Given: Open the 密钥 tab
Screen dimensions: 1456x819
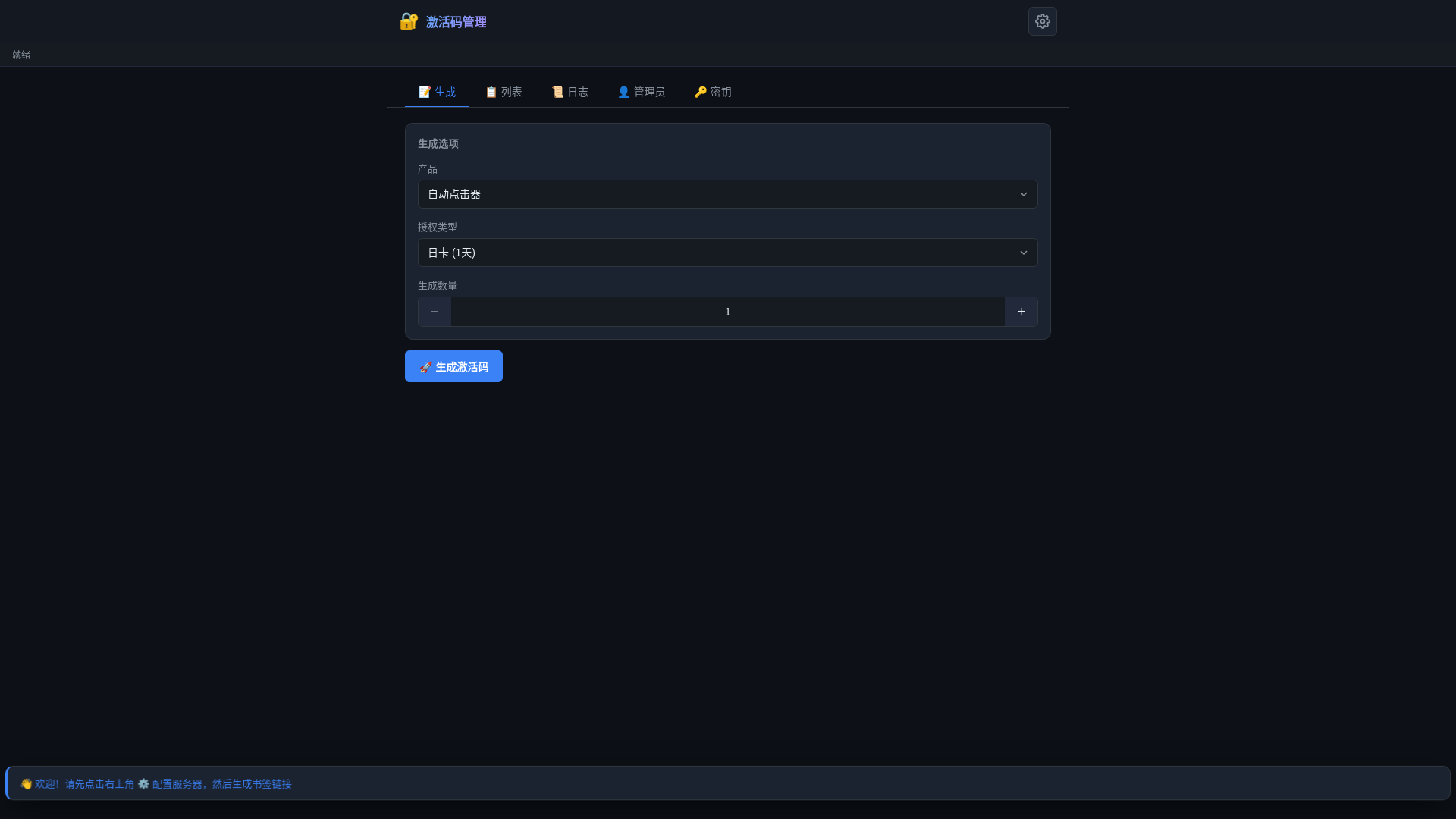Looking at the screenshot, I should 713,92.
